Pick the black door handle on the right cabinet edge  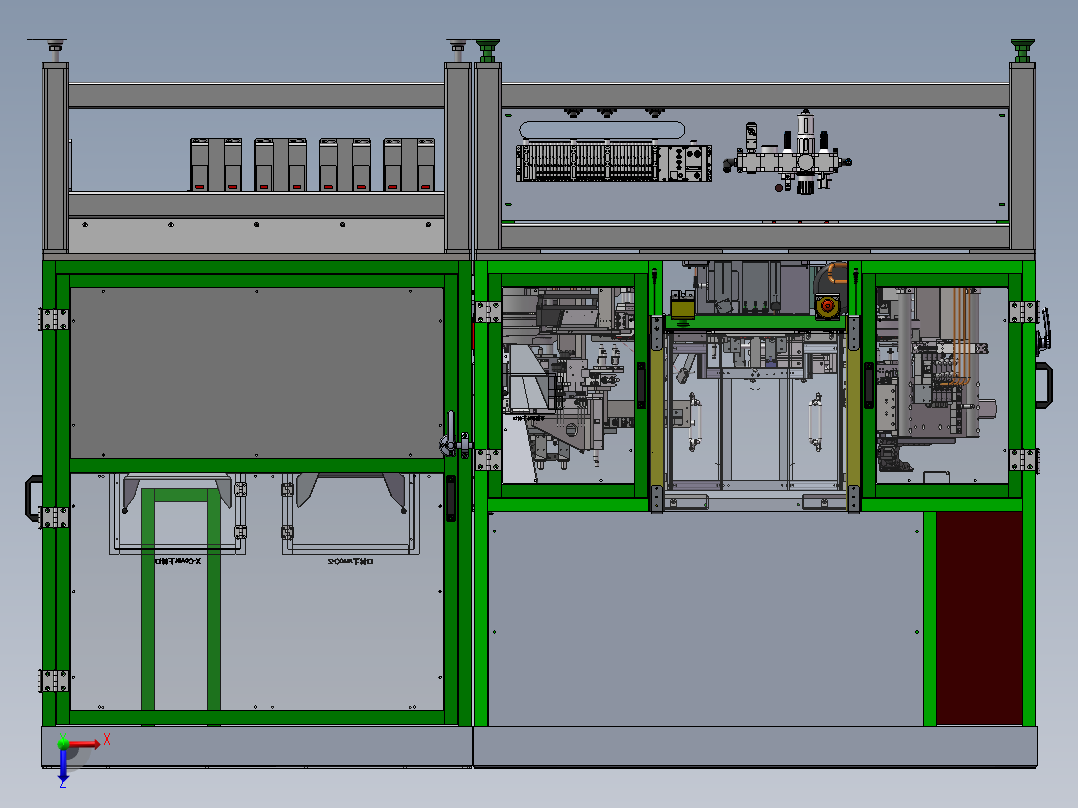coord(1044,386)
